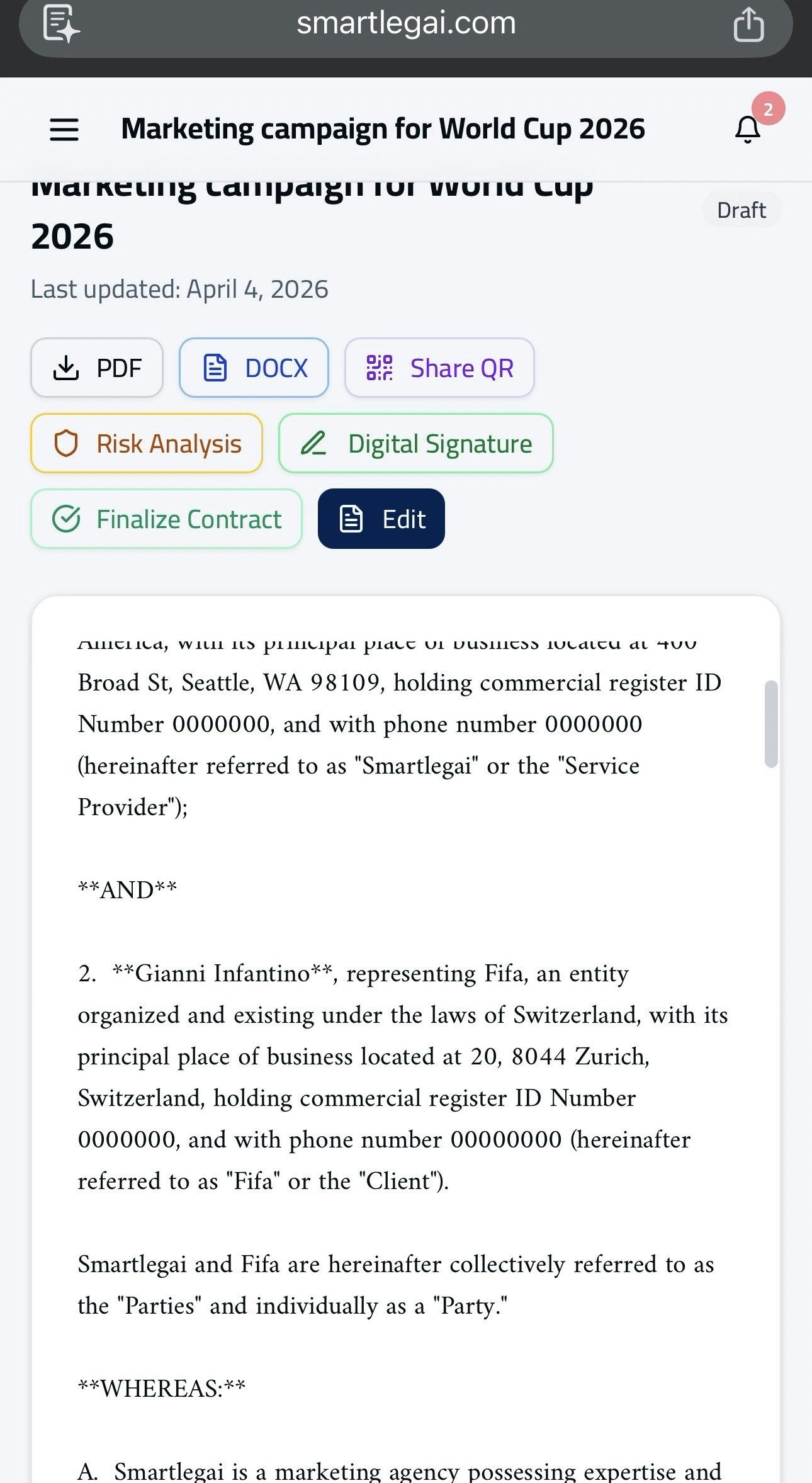The height and width of the screenshot is (1483, 812).
Task: Share the contract via QR code
Action: (x=439, y=368)
